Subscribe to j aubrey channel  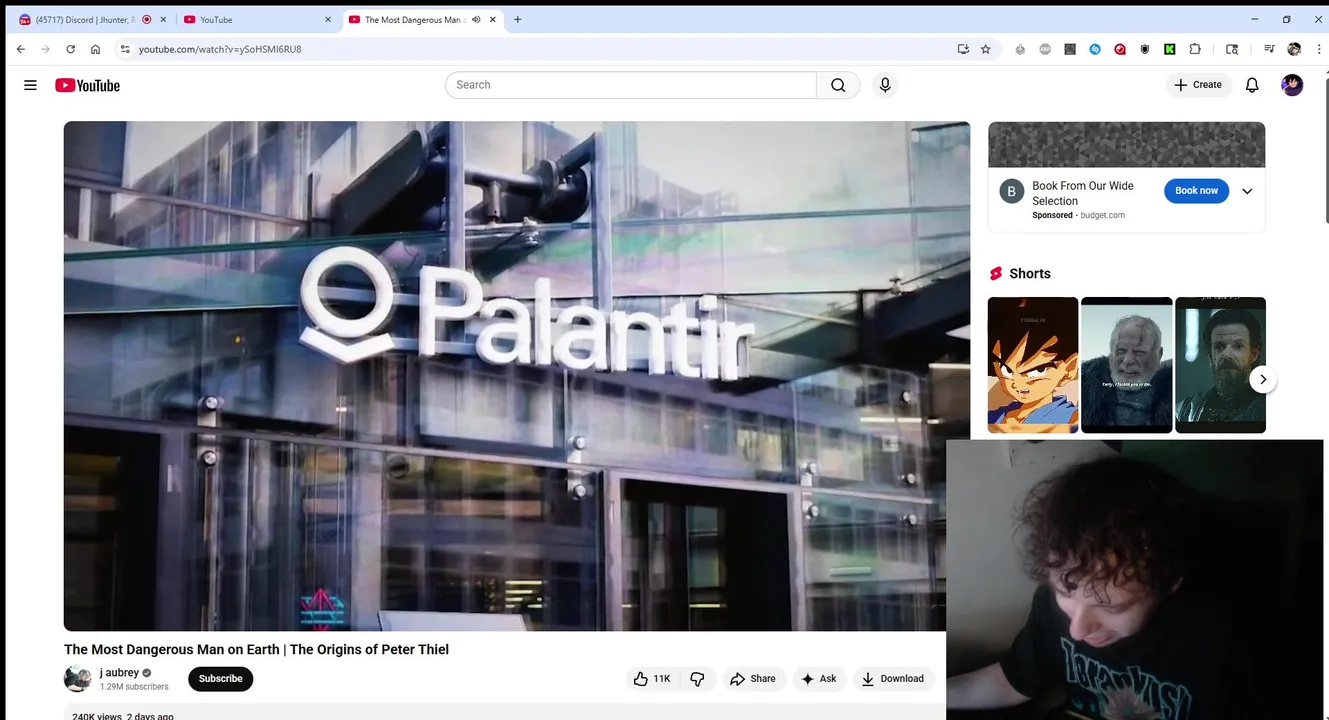click(x=220, y=679)
